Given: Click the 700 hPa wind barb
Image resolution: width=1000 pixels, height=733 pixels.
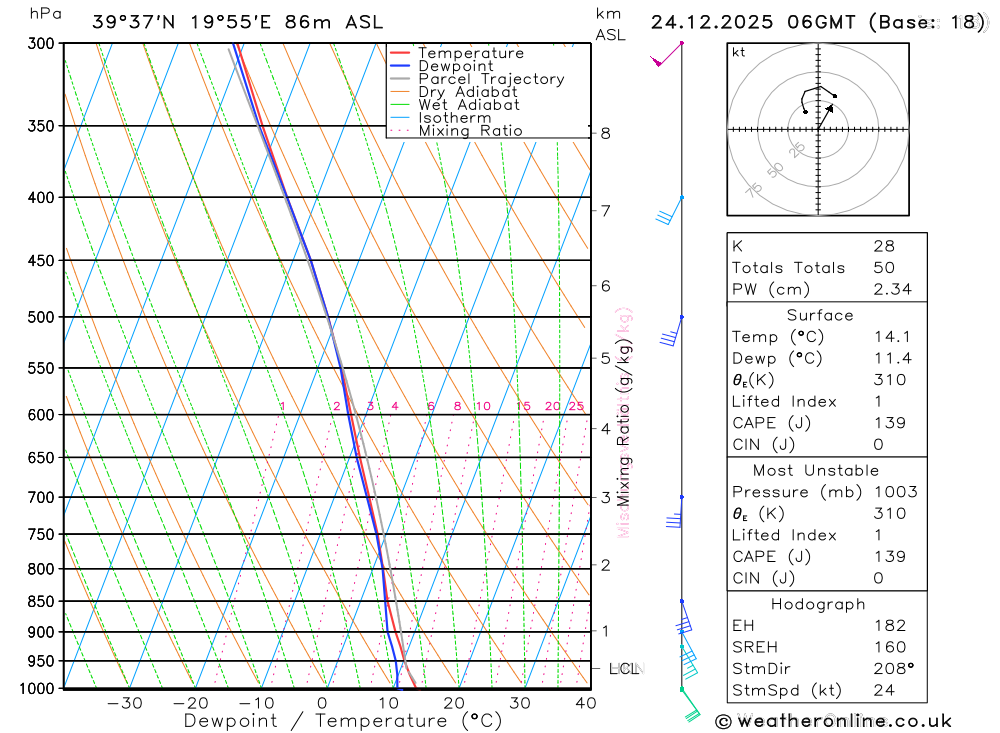Looking at the screenshot, I should (674, 512).
